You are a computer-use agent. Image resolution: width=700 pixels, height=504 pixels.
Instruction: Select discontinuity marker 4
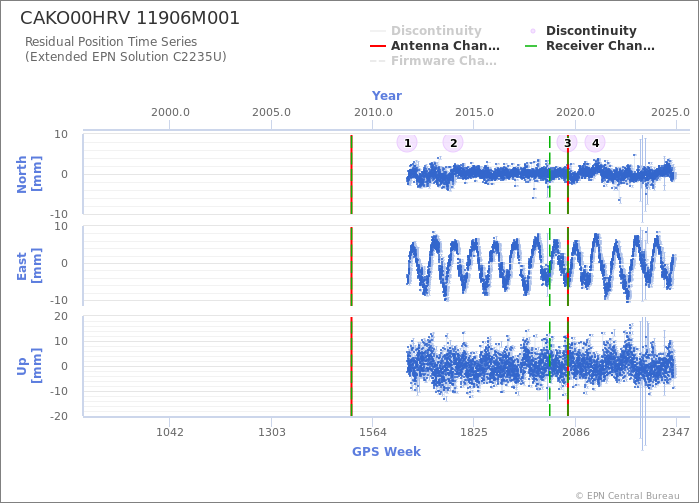coord(595,143)
